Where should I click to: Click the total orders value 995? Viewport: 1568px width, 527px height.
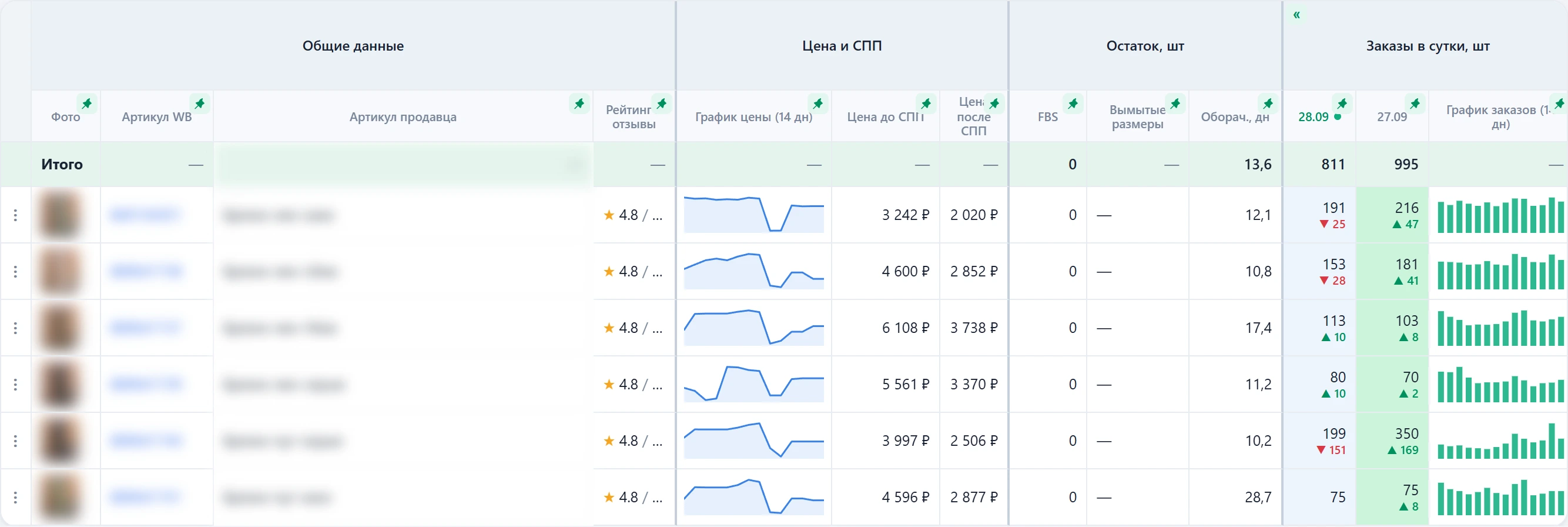tap(1406, 165)
